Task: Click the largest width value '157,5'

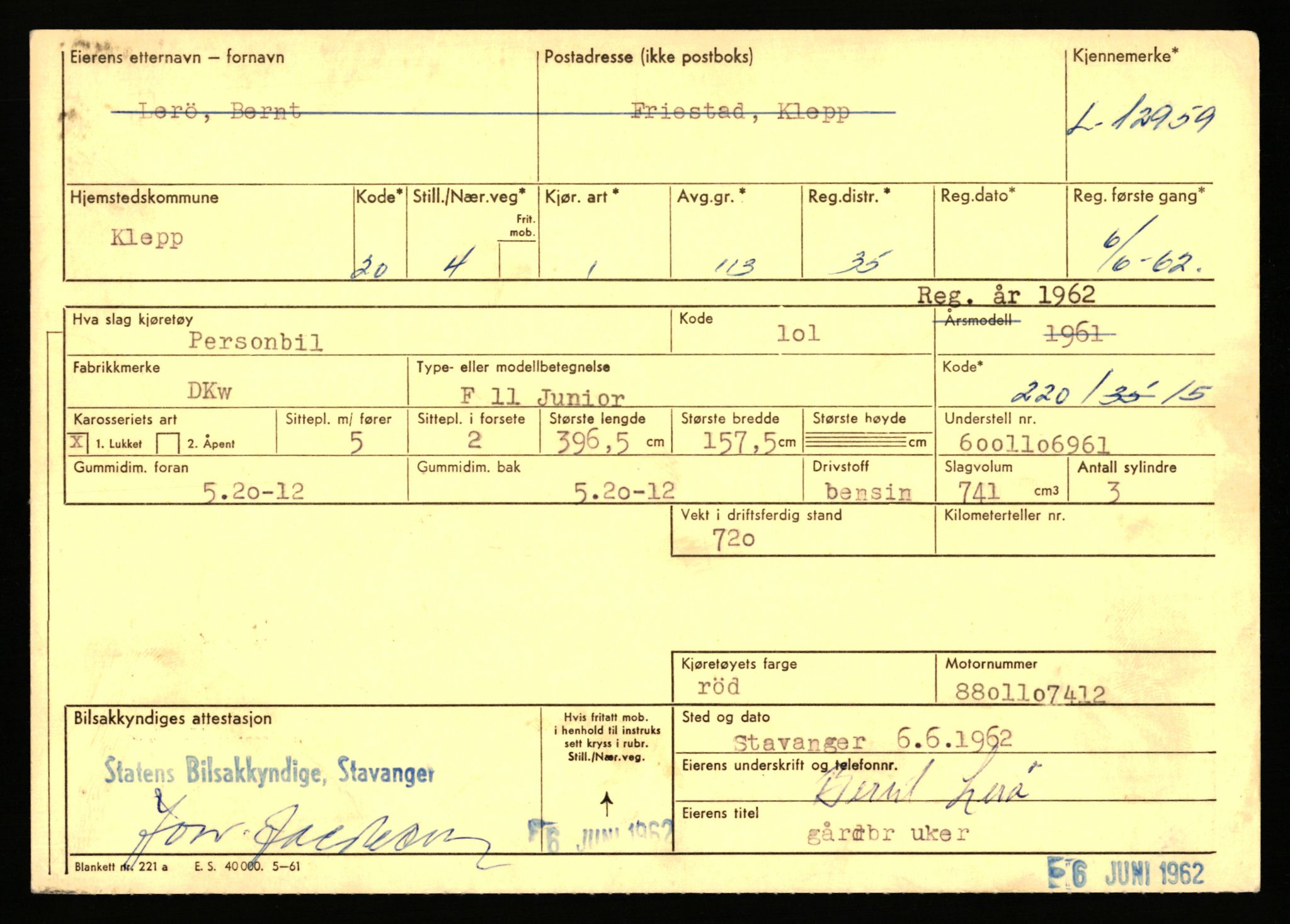Action: (739, 443)
